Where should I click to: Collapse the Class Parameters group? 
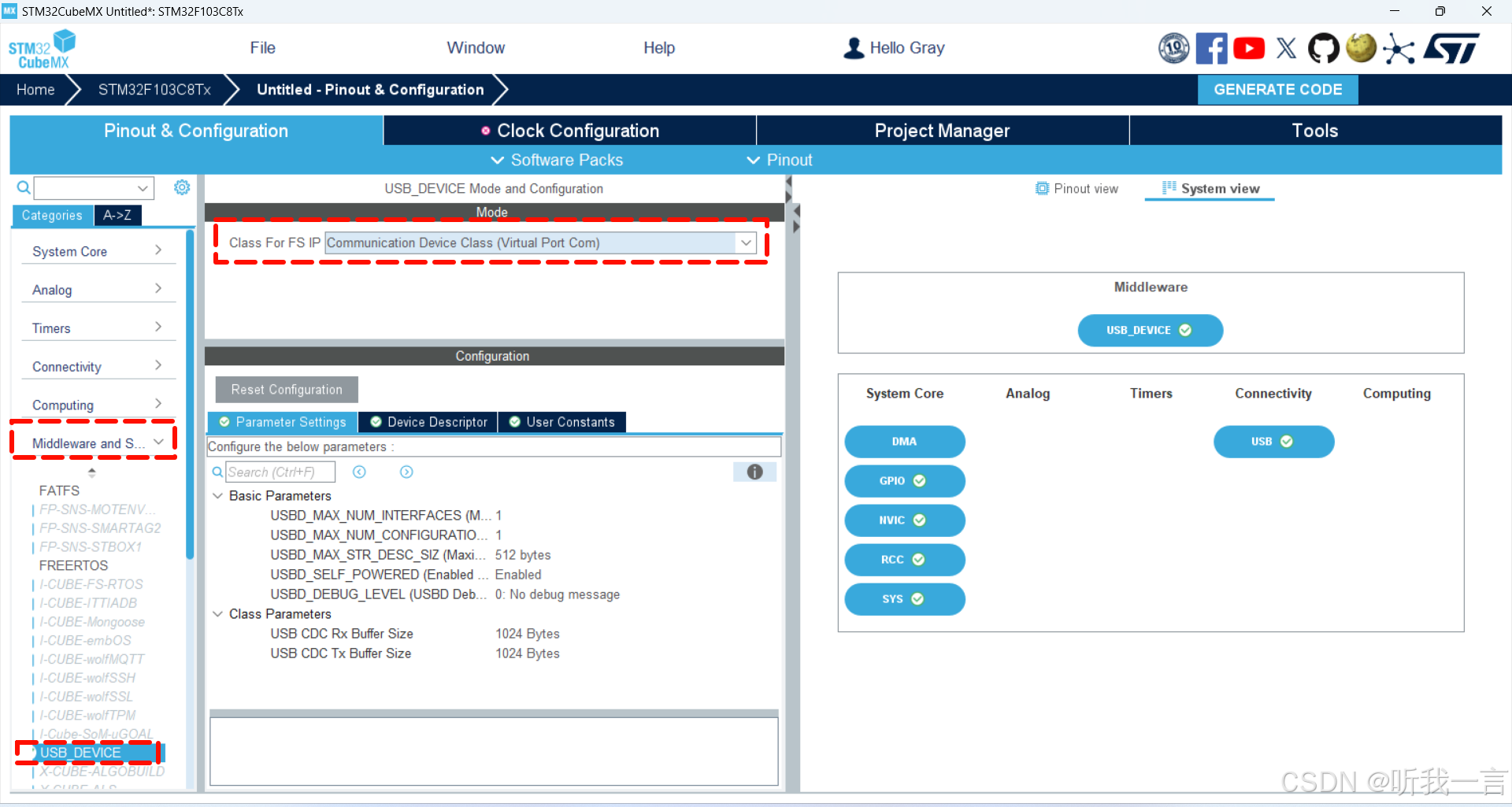218,614
